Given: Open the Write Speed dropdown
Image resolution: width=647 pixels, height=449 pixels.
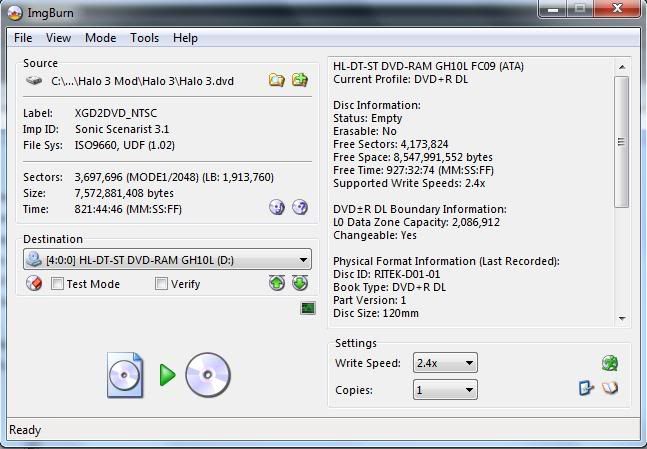Looking at the screenshot, I should (x=445, y=363).
